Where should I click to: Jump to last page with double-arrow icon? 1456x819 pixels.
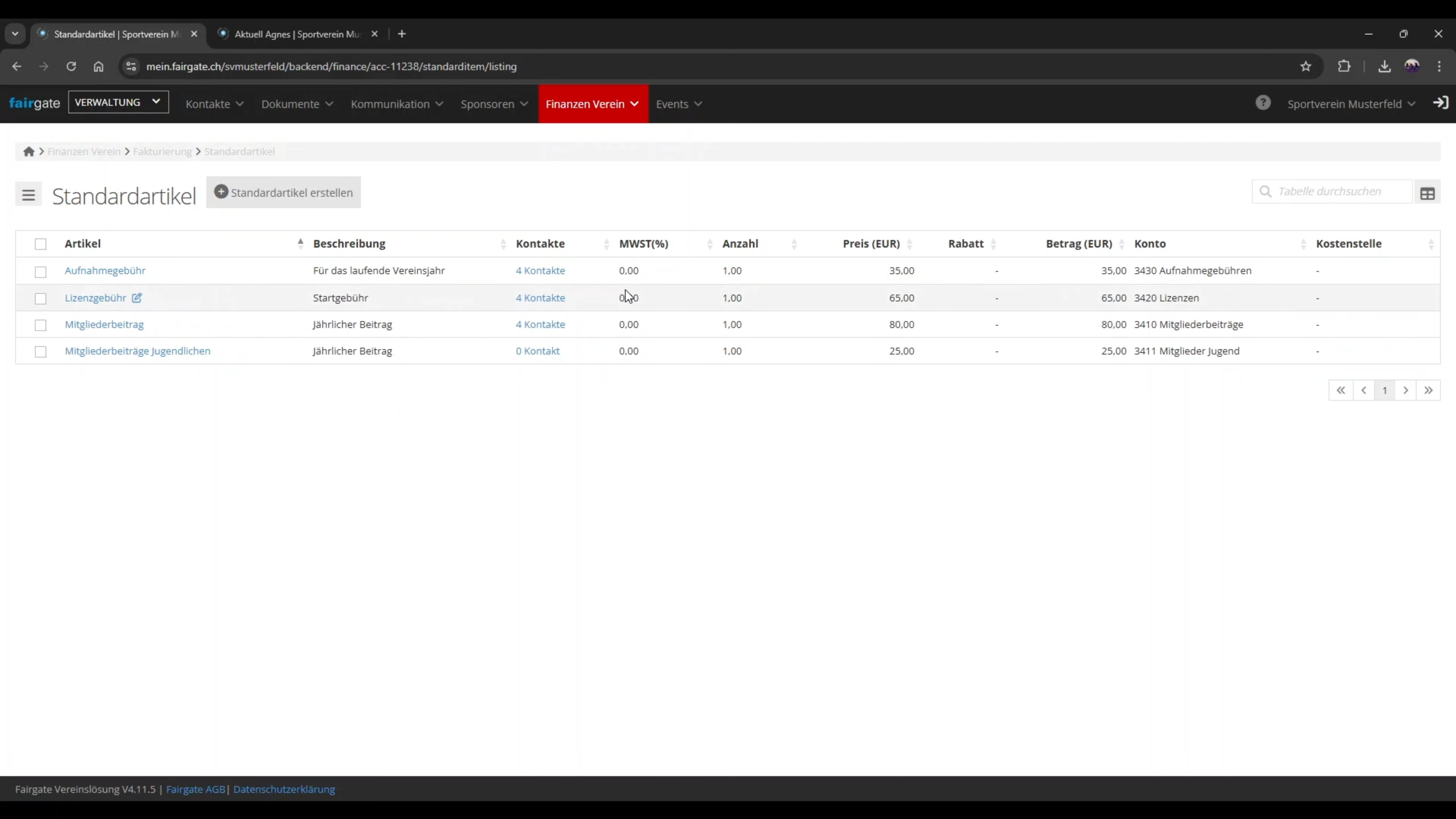tap(1428, 390)
